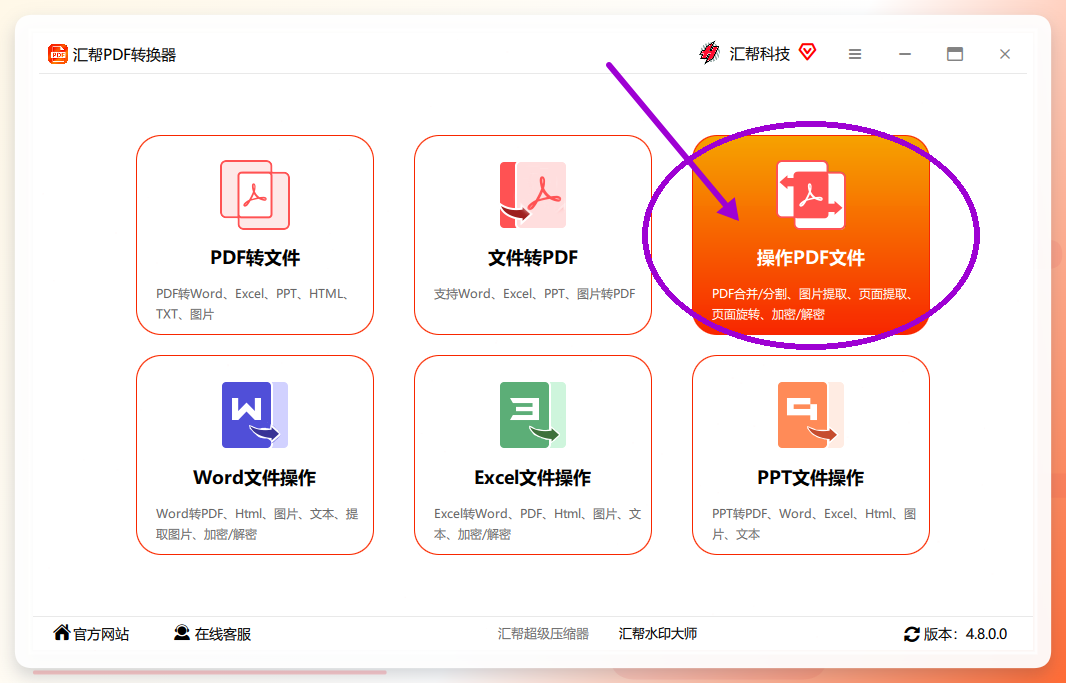Click the PPT文件操作 orange icon

810,415
